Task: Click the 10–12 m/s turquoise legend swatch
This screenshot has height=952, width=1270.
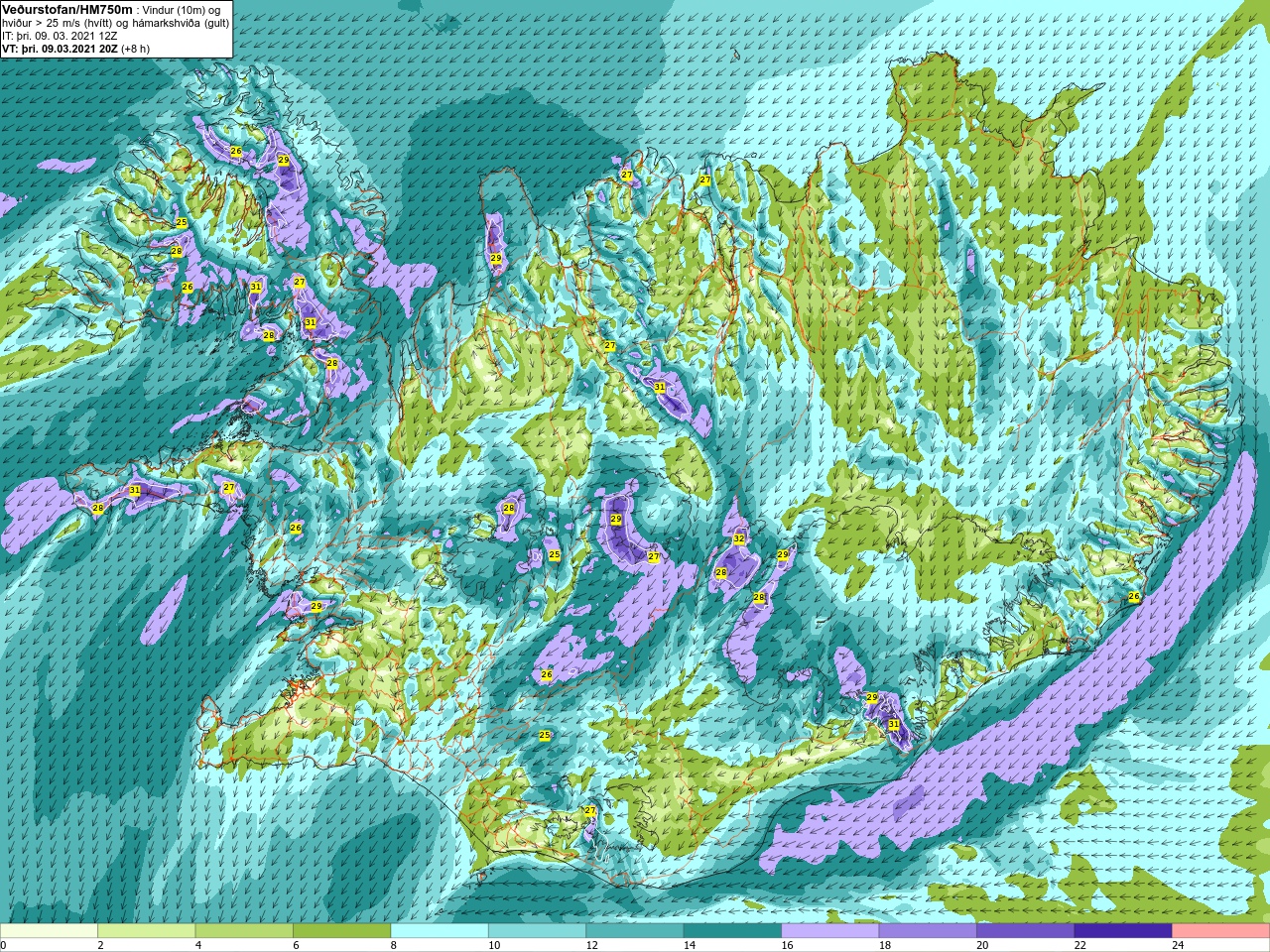Action: coord(537,931)
